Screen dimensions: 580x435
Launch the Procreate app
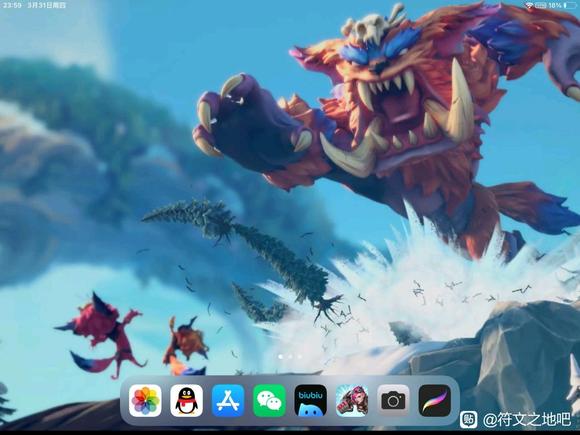pyautogui.click(x=435, y=401)
